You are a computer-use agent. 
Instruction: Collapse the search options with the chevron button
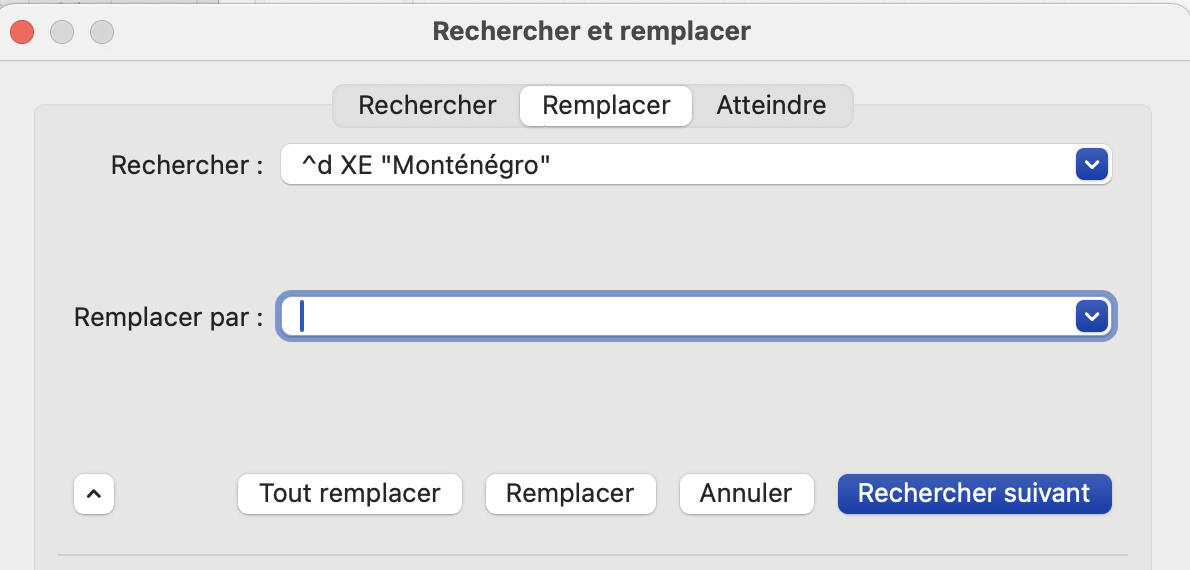pos(94,494)
